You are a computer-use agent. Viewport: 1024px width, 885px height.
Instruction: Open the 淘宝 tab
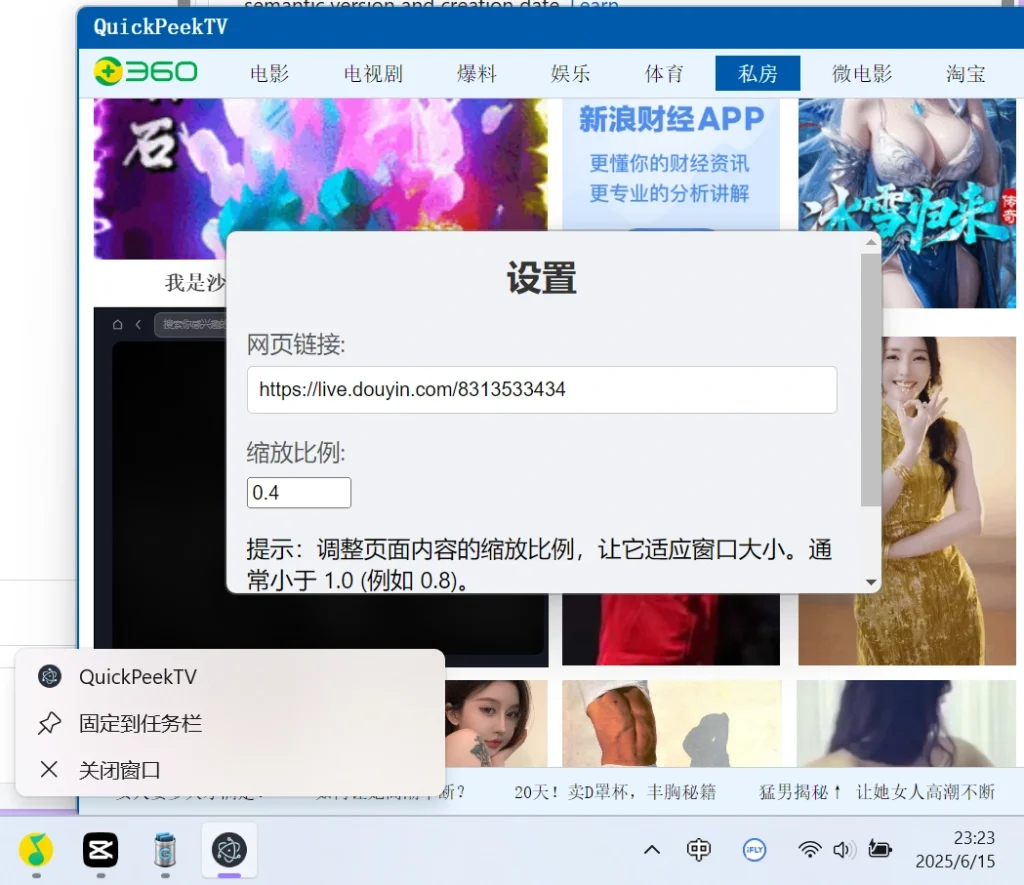click(965, 73)
